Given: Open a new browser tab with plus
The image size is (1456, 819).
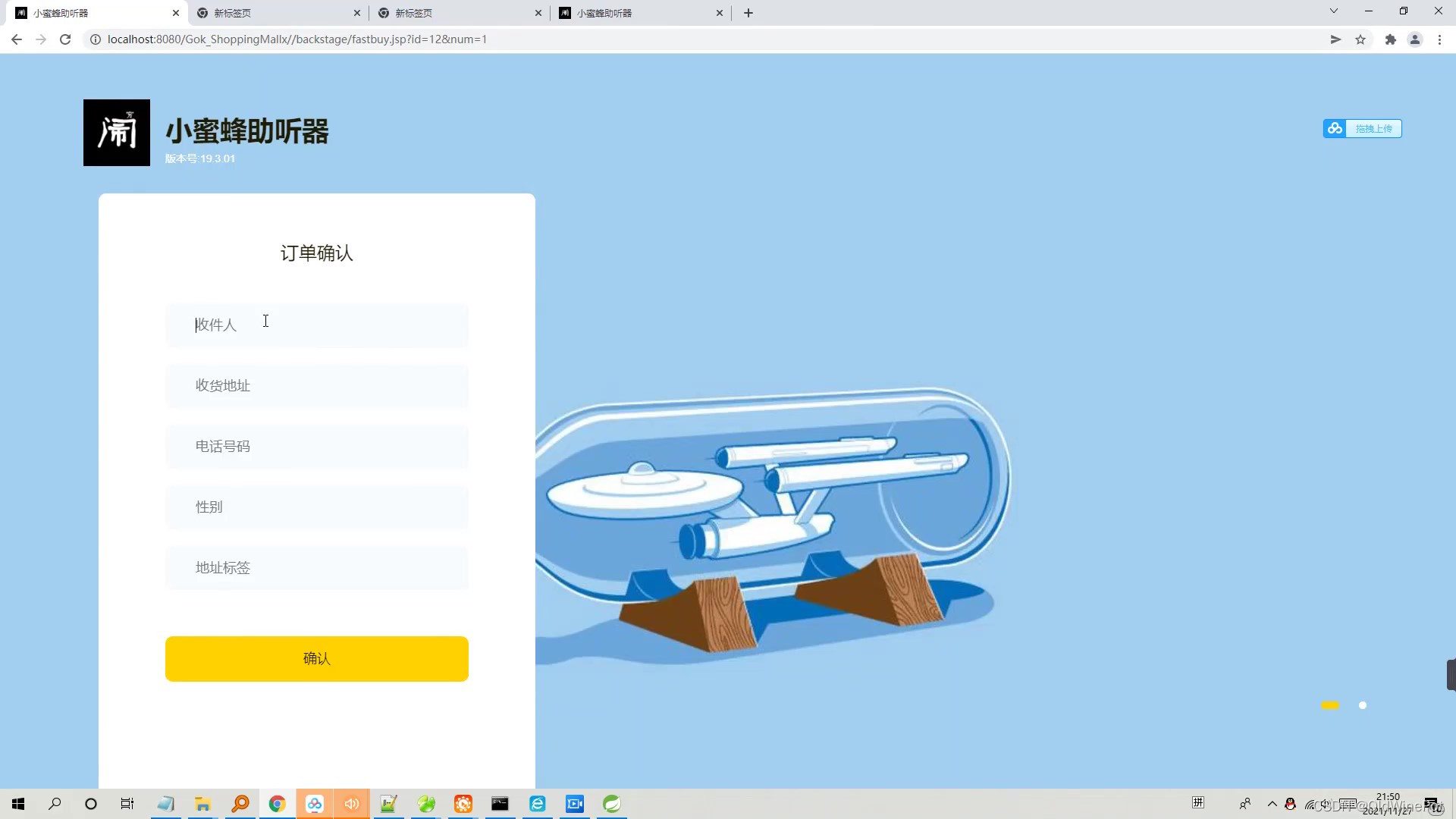Looking at the screenshot, I should tap(748, 13).
